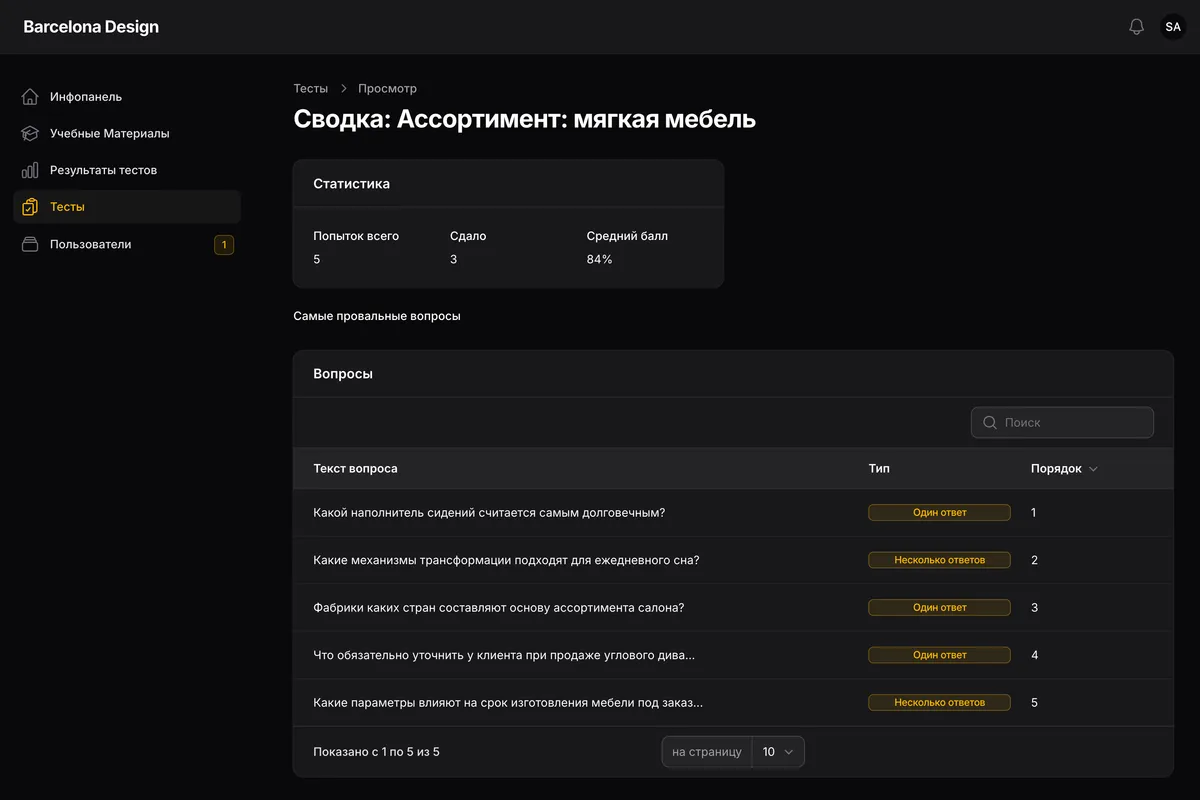This screenshot has width=1200, height=800.
Task: Click the Пользователи notification badge
Action: (x=224, y=244)
